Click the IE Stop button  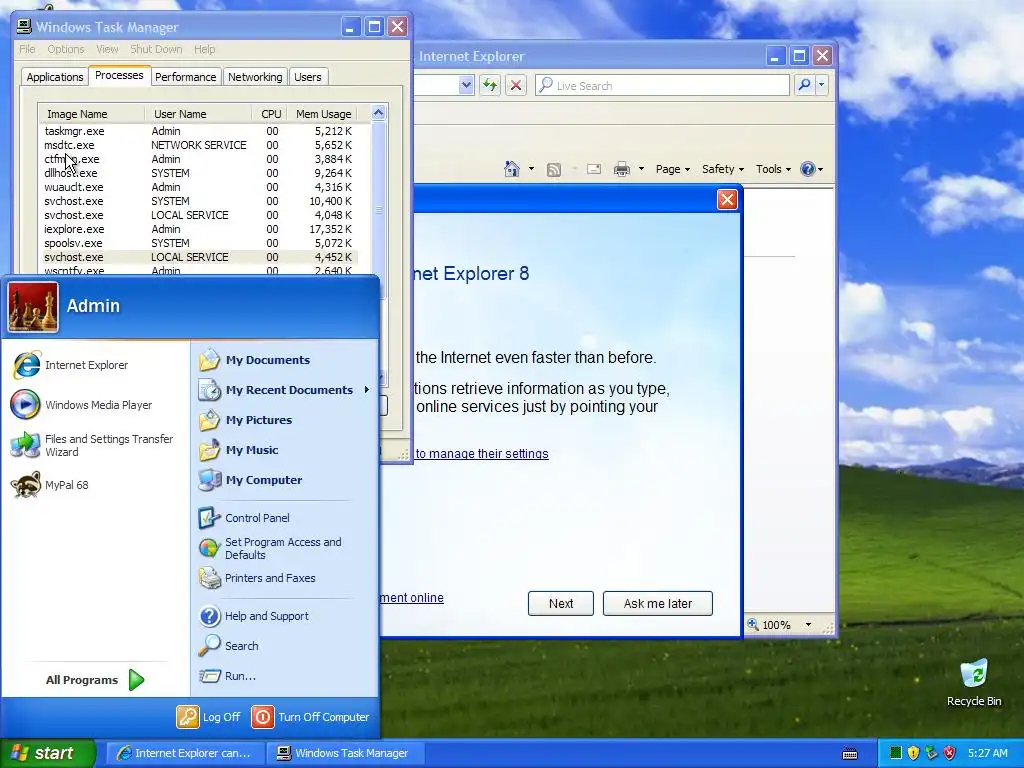pyautogui.click(x=516, y=85)
